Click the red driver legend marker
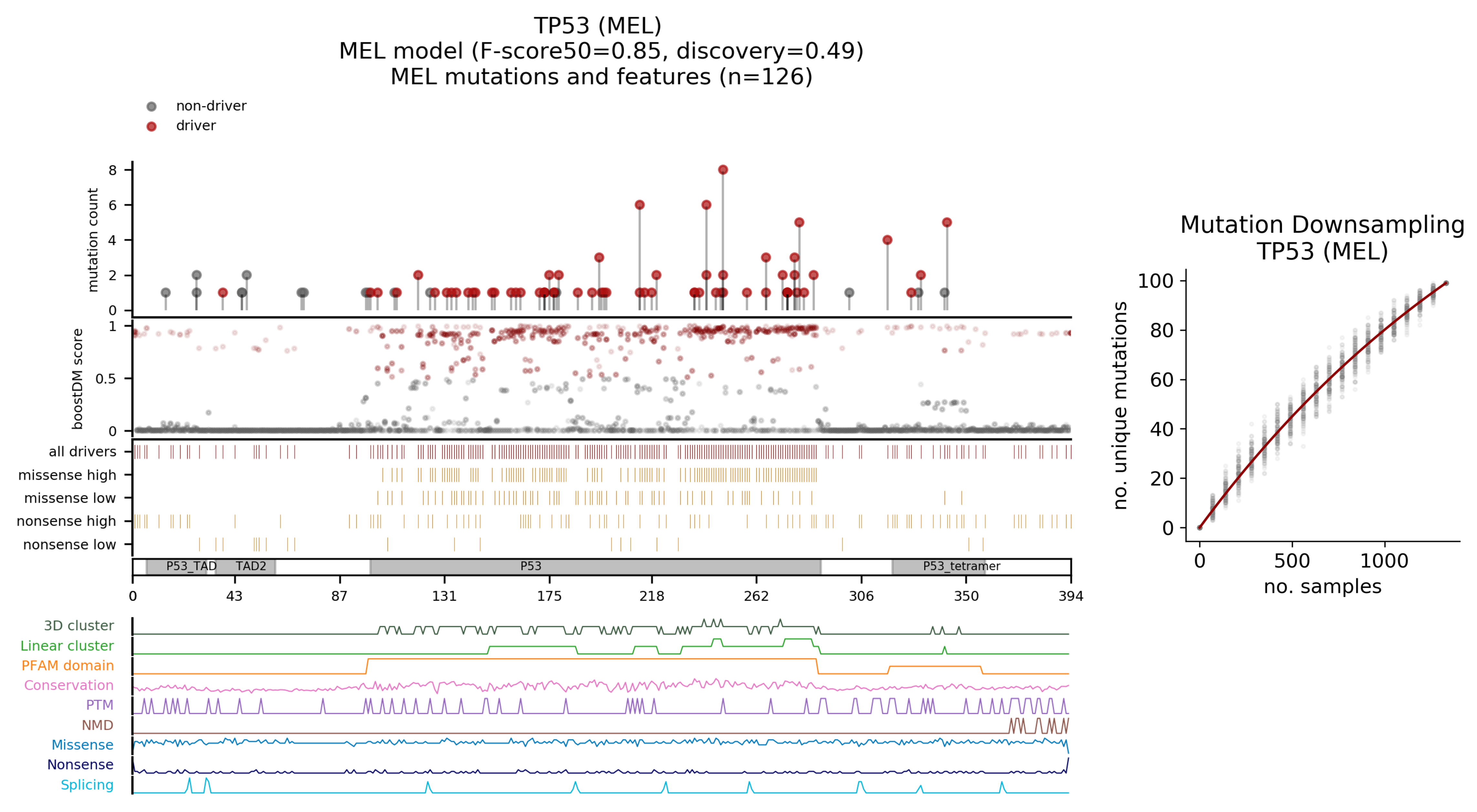1477x812 pixels. pyautogui.click(x=151, y=126)
